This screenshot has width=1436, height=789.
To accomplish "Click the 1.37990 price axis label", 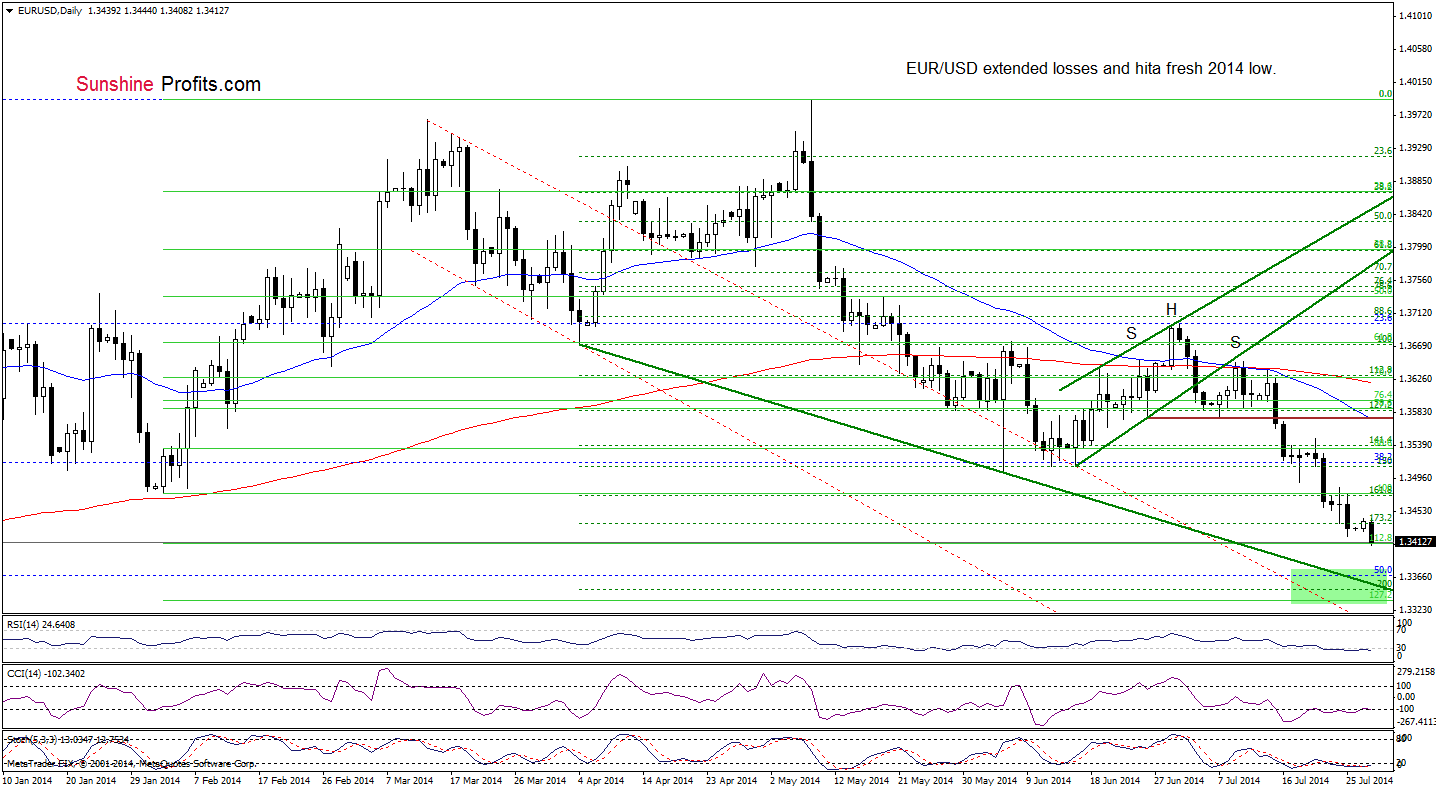I will click(x=1416, y=247).
